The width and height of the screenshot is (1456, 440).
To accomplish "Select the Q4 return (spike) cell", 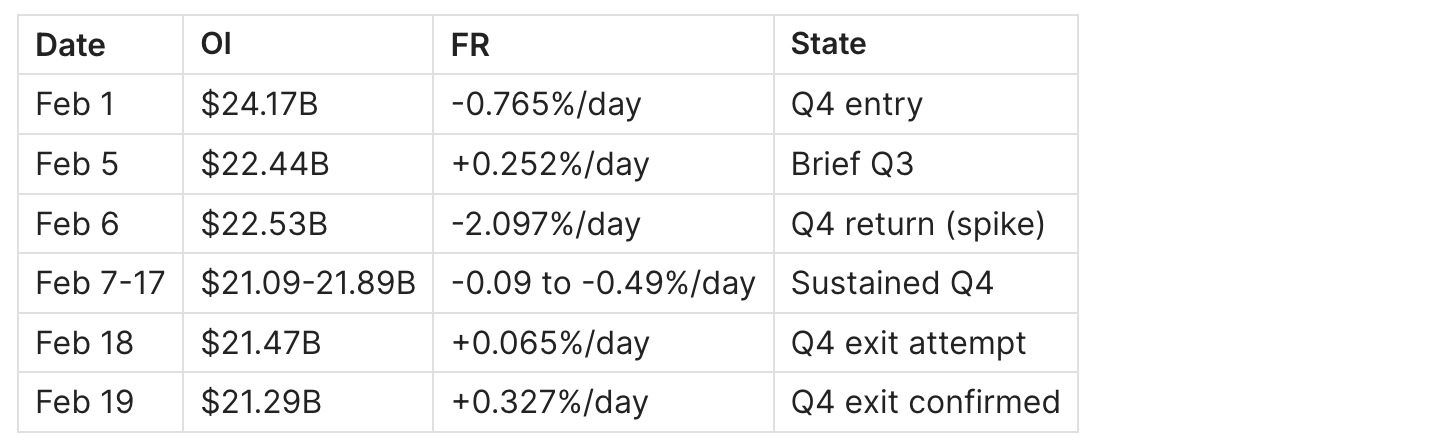I will click(x=918, y=224).
